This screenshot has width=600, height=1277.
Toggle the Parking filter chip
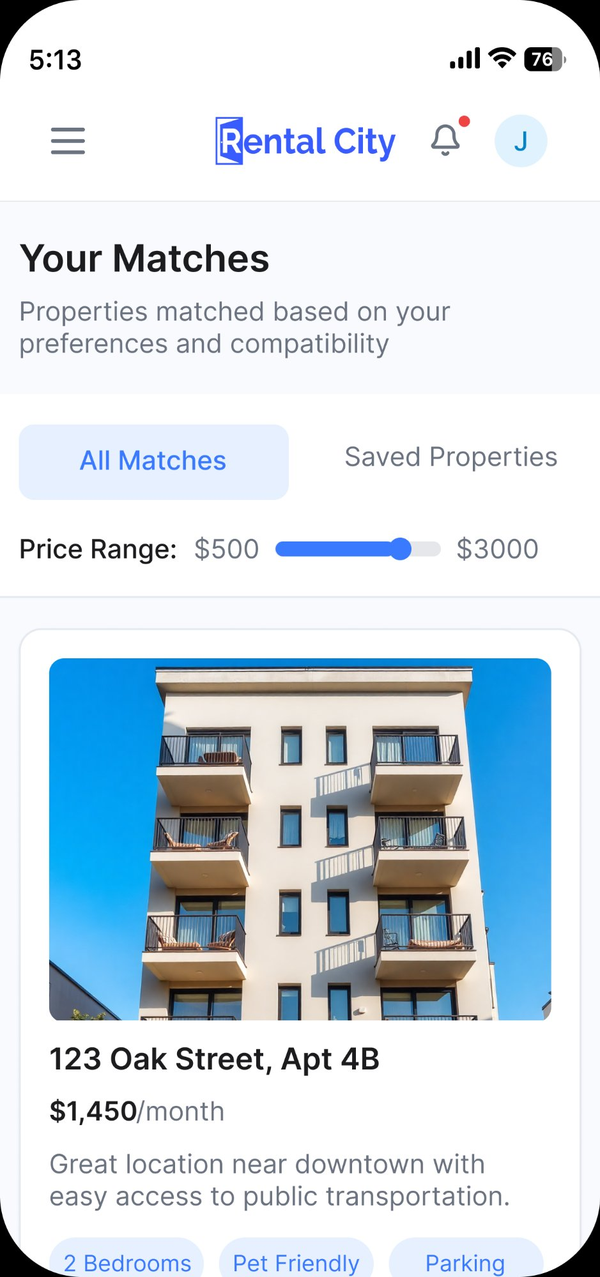click(x=466, y=1262)
